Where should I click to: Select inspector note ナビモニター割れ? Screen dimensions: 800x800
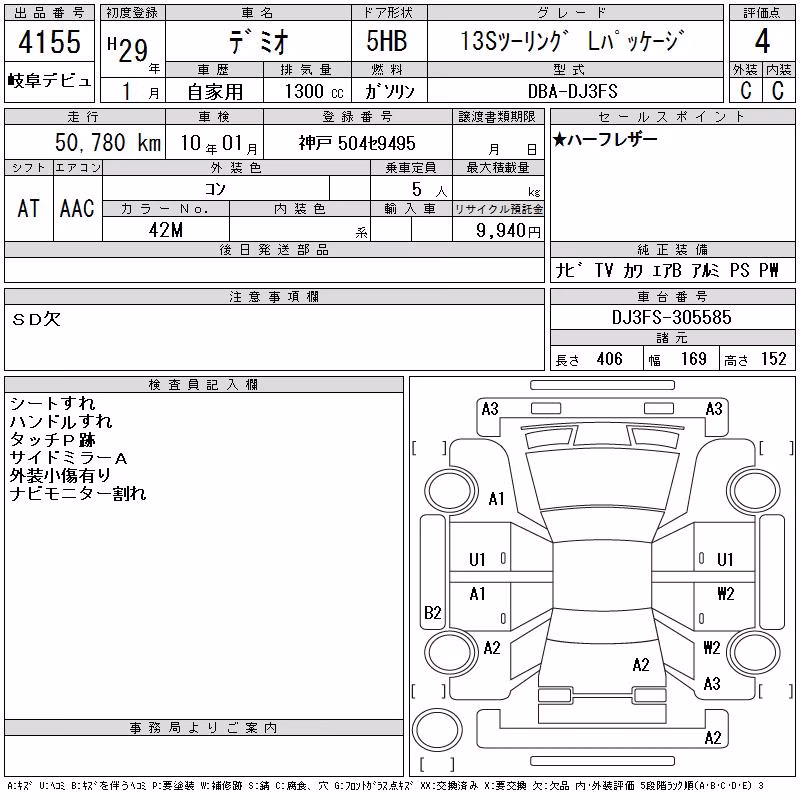[x=78, y=493]
